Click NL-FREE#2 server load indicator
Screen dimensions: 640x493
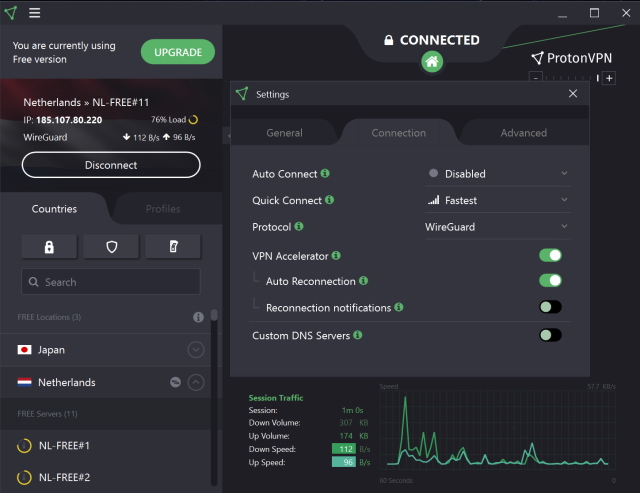pos(24,477)
